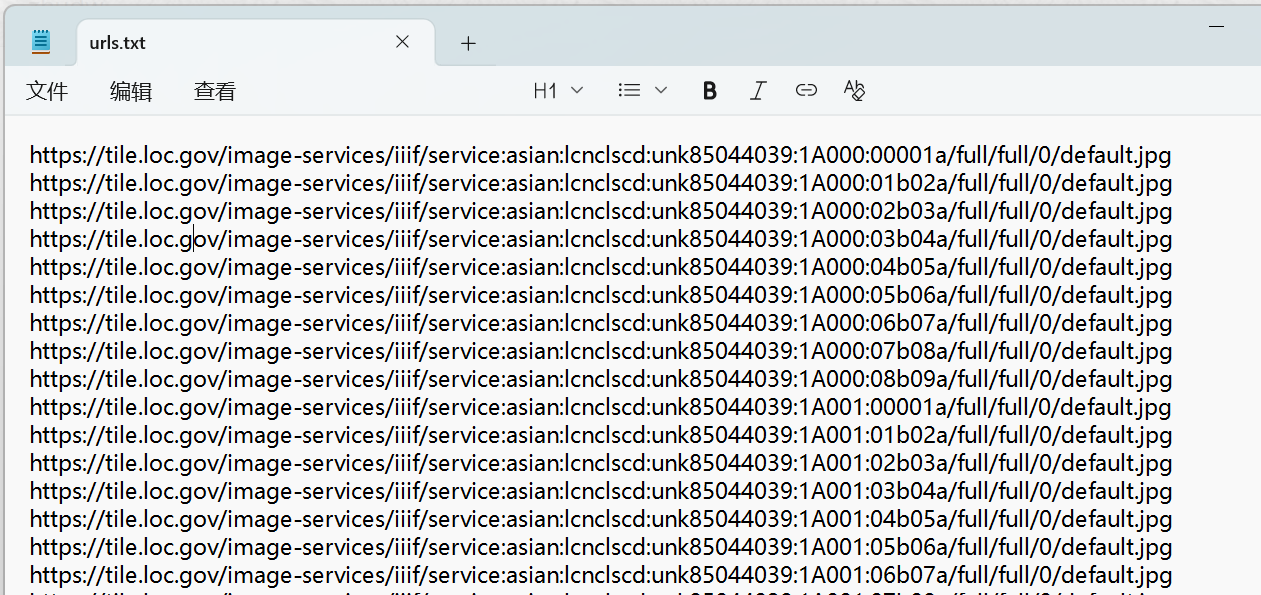Open the 查看 (View) menu

click(215, 91)
